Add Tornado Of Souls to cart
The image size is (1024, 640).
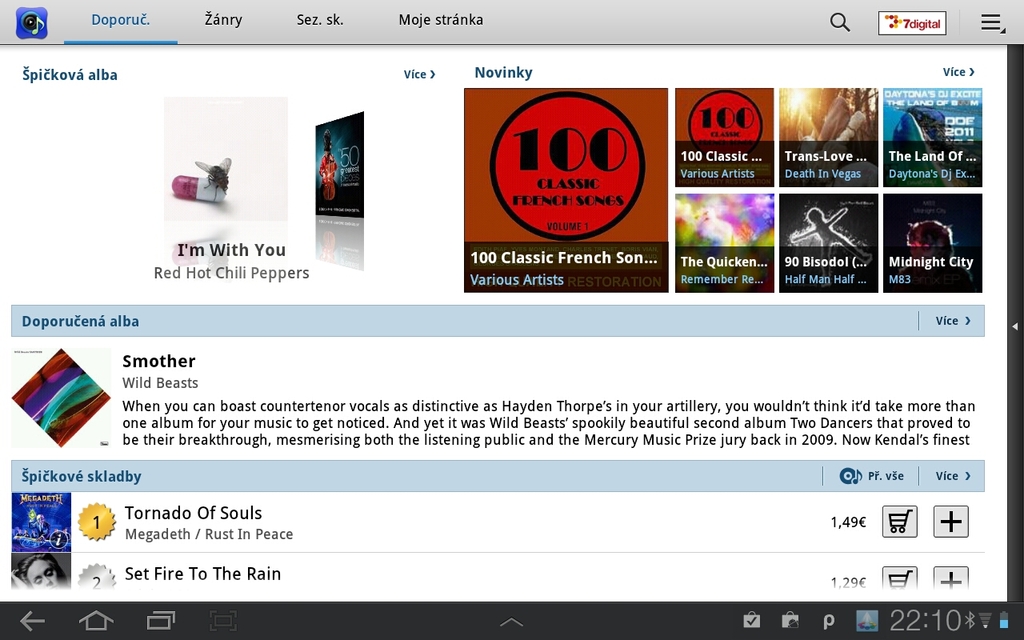coord(899,521)
